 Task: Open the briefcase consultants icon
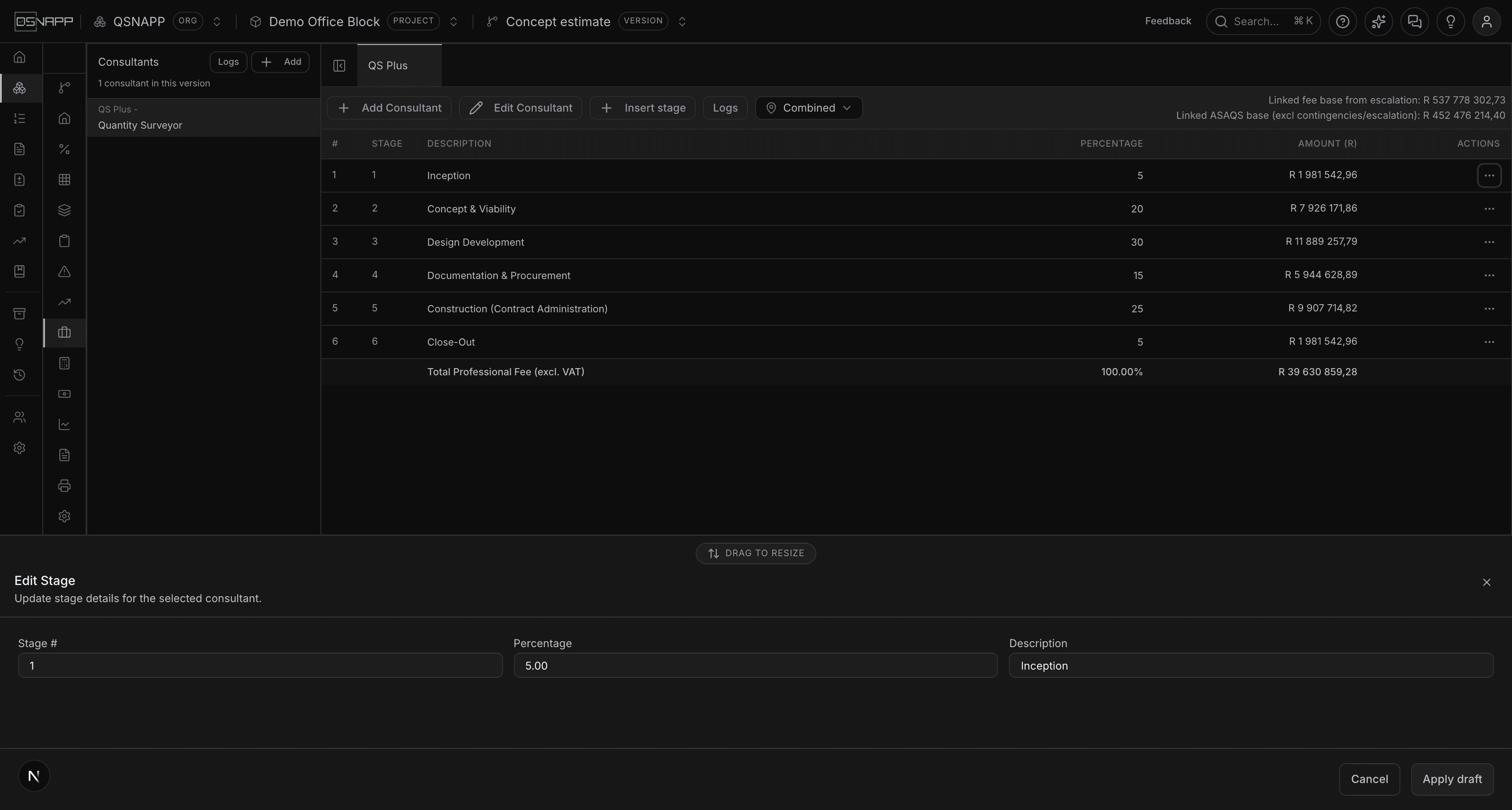click(x=64, y=333)
